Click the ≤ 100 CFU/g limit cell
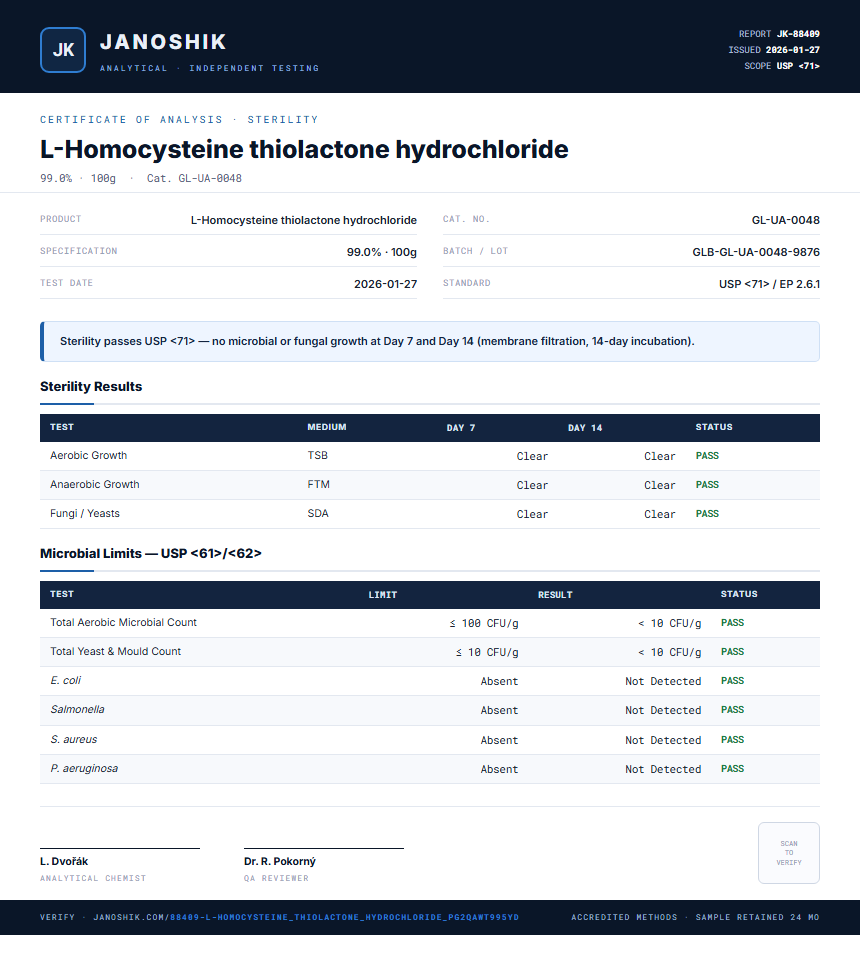860x963 pixels. (483, 623)
